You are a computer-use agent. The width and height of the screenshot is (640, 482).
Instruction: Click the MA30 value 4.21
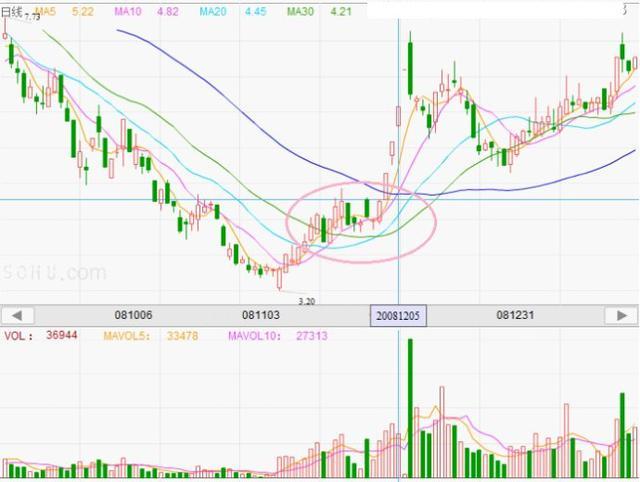pos(341,11)
